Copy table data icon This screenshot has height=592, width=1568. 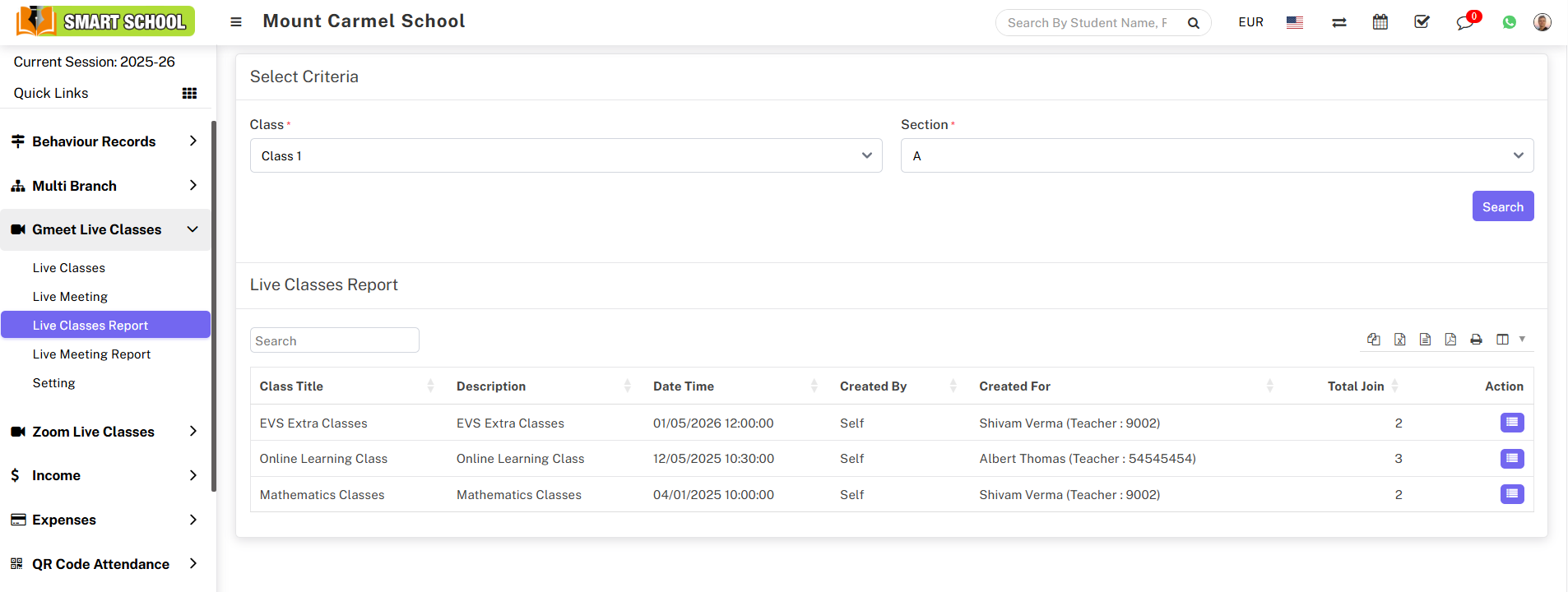(x=1373, y=340)
